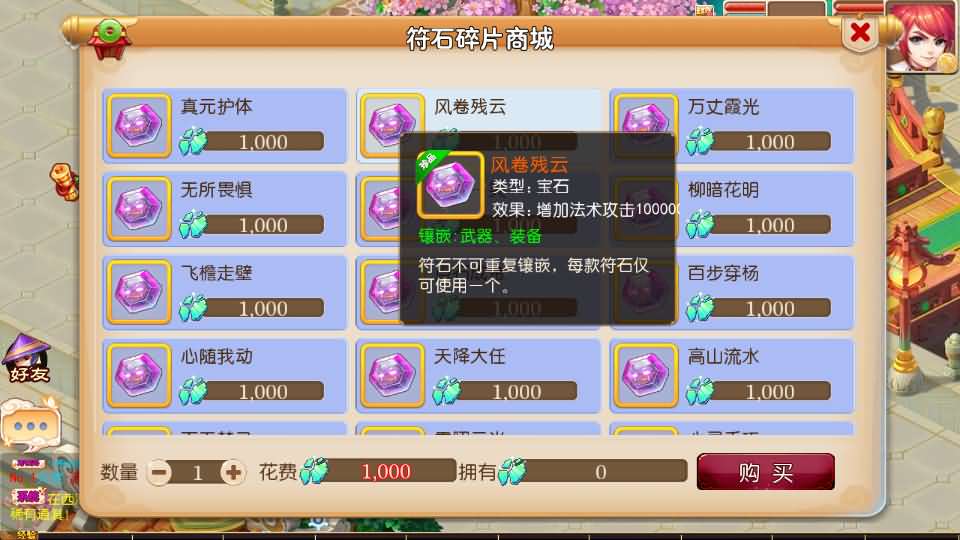Select the 无所畏惧 gem icon
Viewport: 960px width, 540px height.
click(x=139, y=208)
